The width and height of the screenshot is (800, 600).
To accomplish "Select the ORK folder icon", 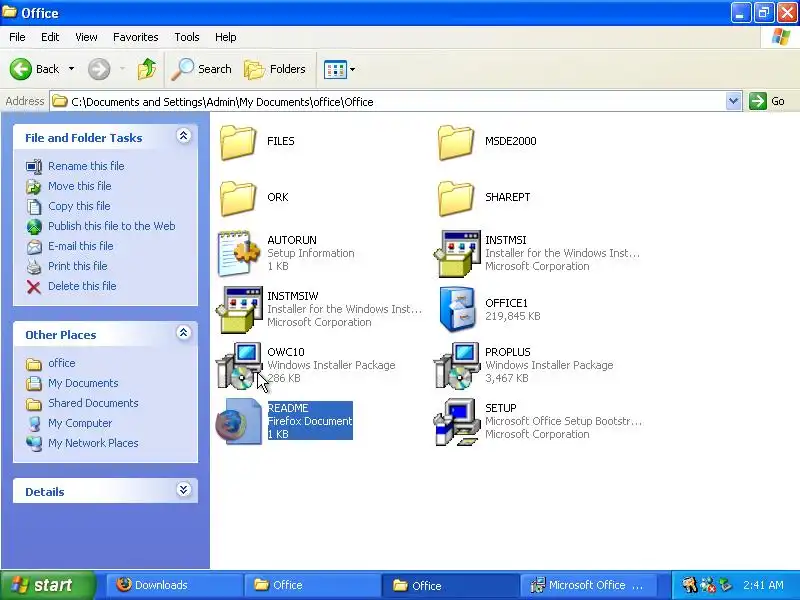I will tap(238, 198).
